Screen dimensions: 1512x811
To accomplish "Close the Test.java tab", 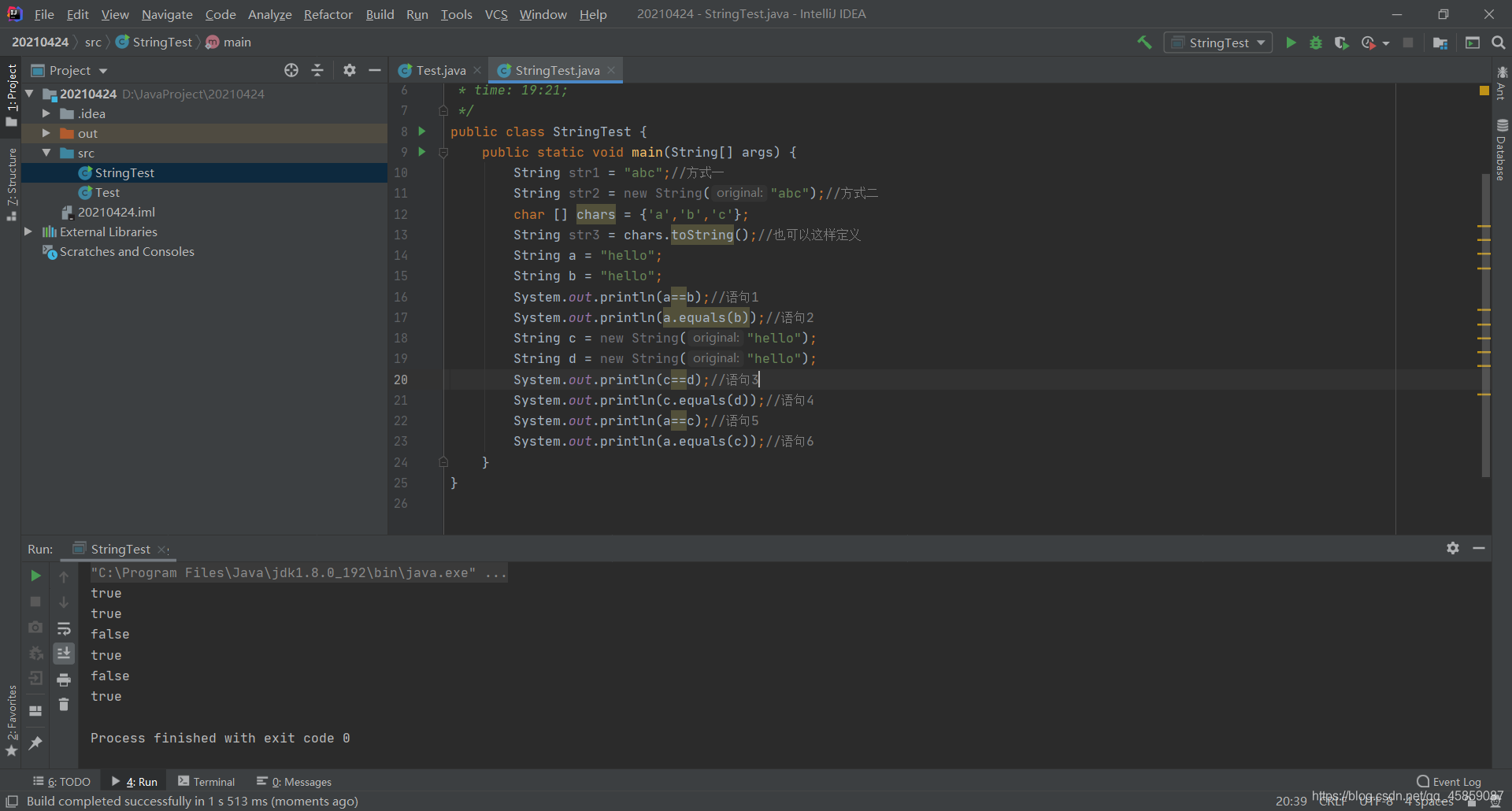I will click(x=477, y=70).
